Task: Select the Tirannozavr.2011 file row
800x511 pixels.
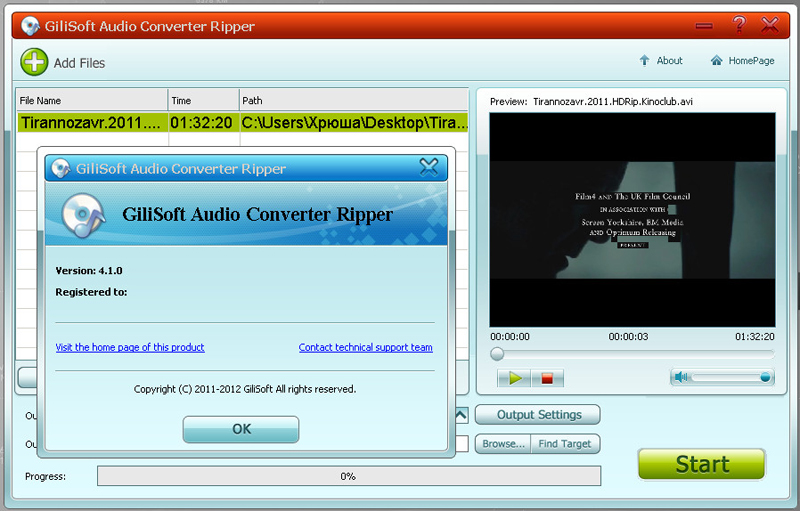Action: point(242,122)
